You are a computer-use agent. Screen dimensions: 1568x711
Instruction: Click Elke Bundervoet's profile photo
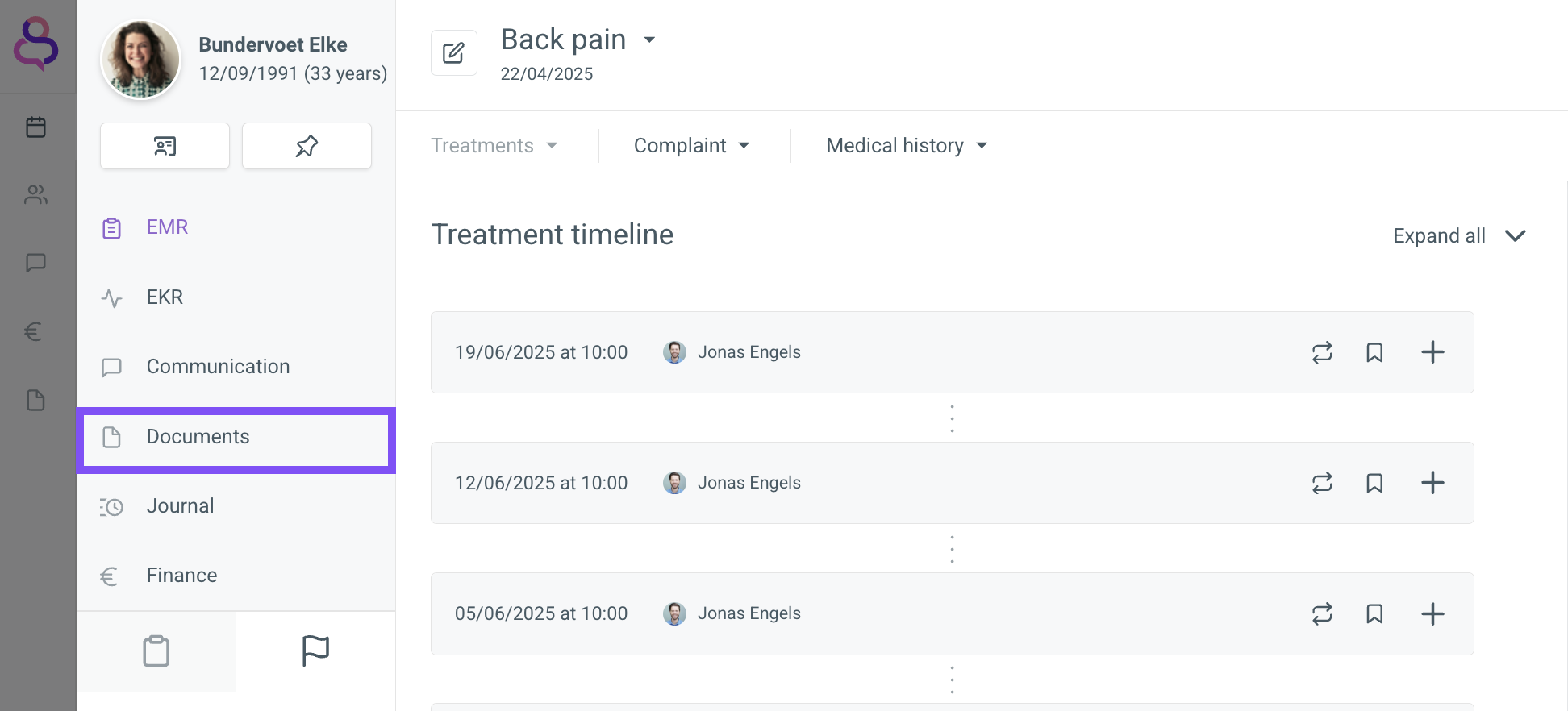point(140,60)
